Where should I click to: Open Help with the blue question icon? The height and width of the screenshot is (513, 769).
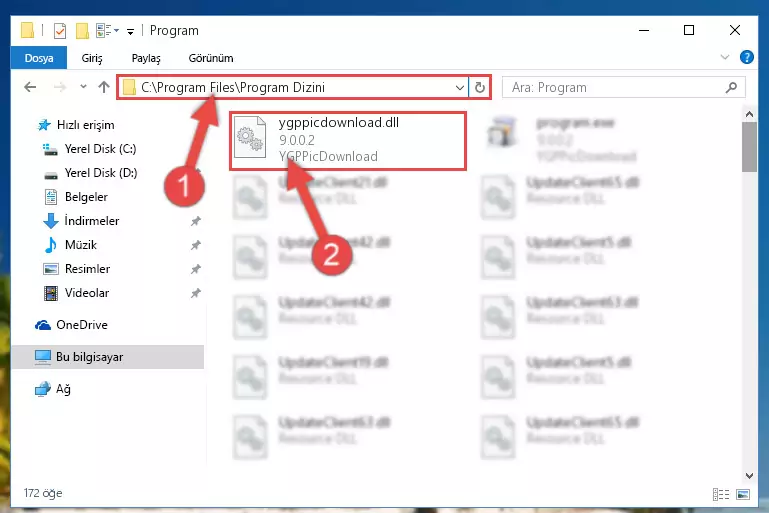[746, 57]
